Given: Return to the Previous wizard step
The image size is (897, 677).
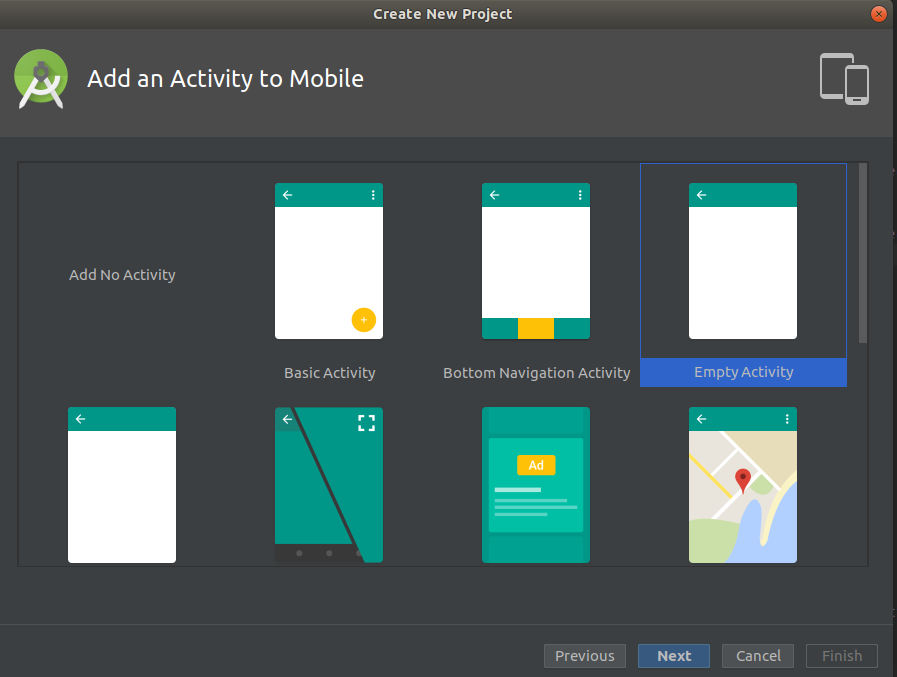Looking at the screenshot, I should [585, 656].
